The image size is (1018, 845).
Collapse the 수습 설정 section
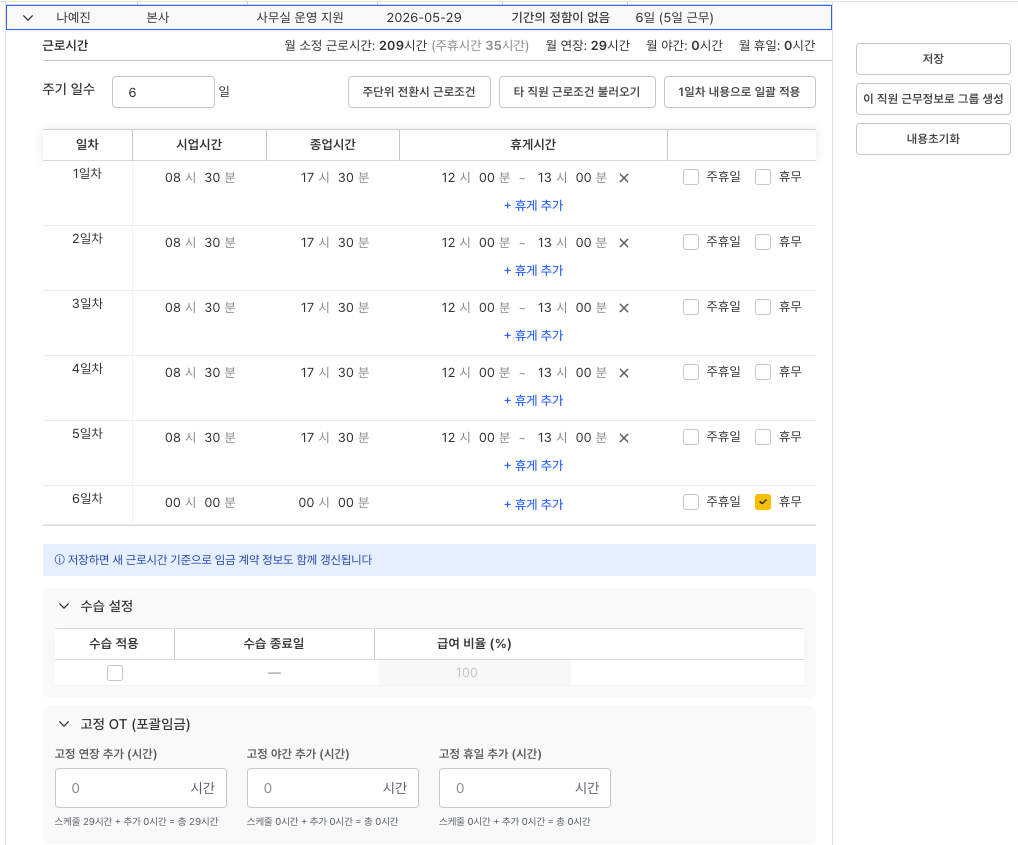[x=64, y=606]
